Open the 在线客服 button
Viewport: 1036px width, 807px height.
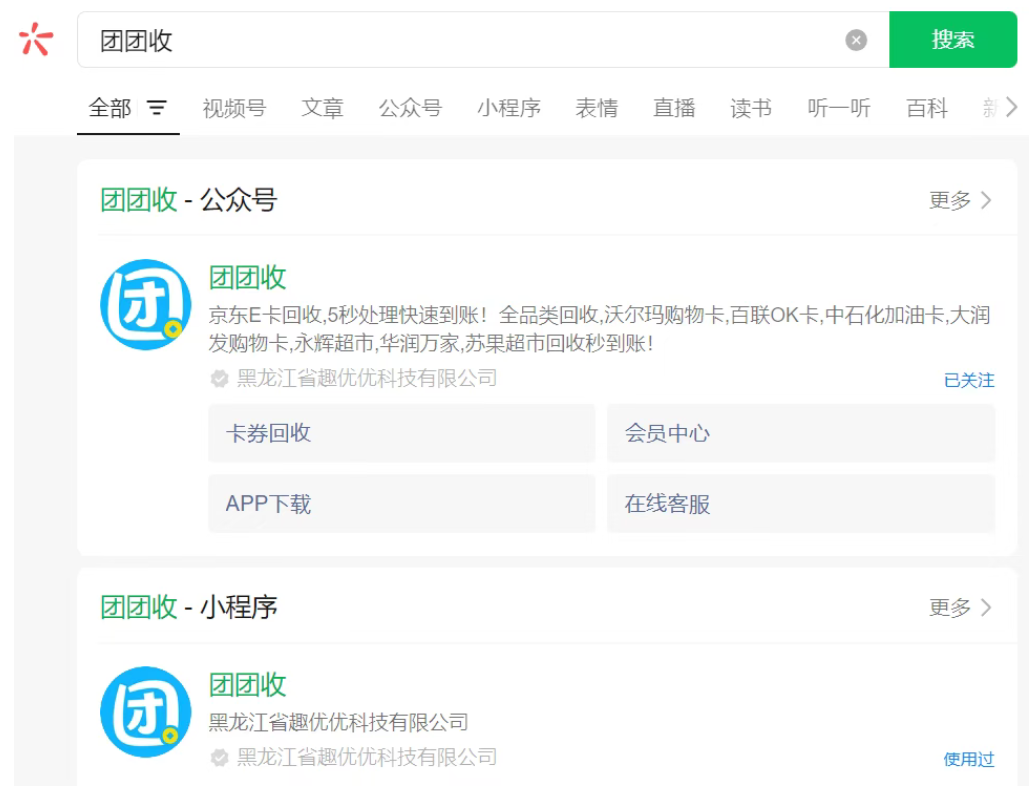tap(801, 504)
